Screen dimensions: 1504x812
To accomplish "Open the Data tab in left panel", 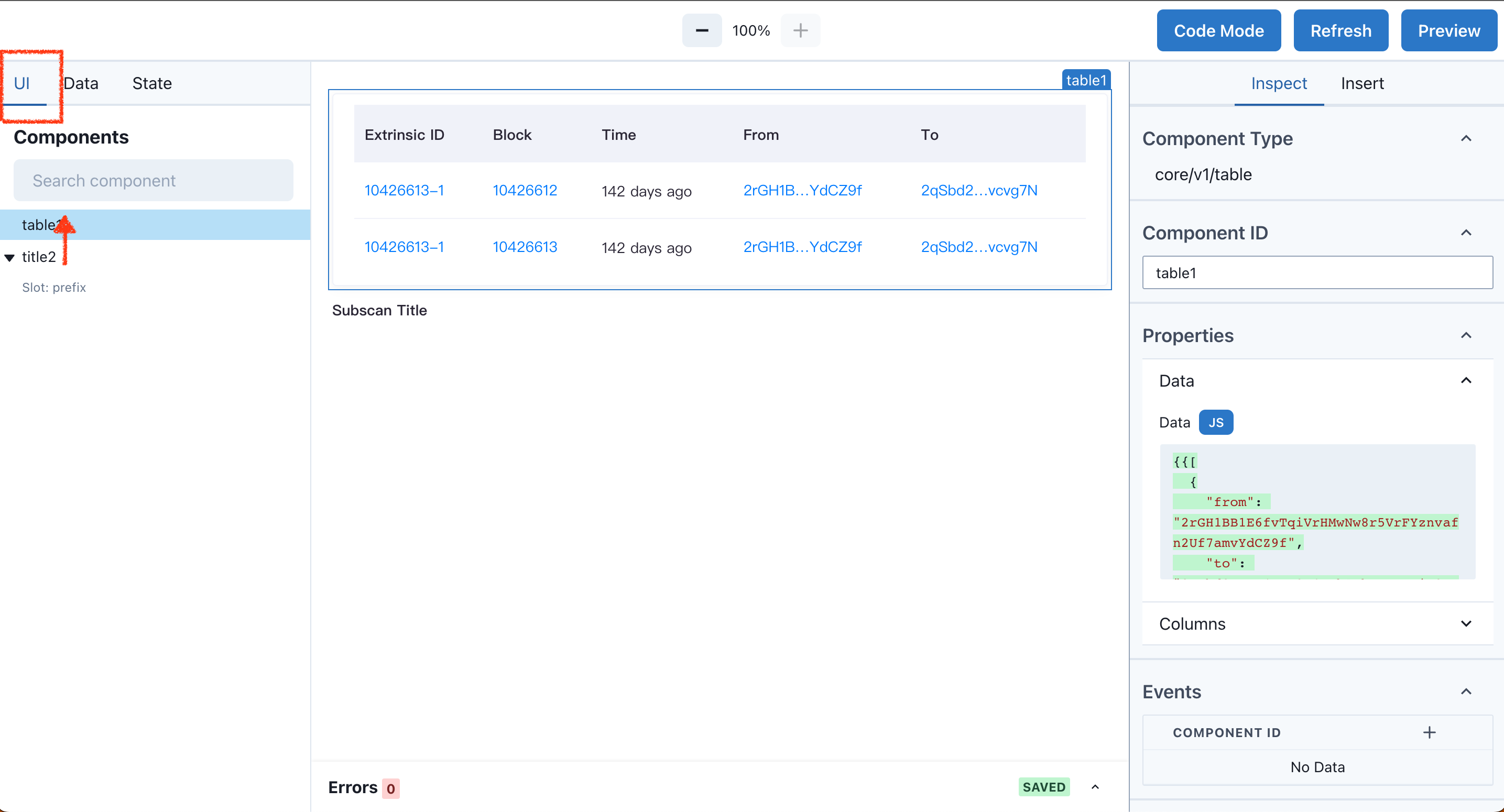I will tap(81, 83).
